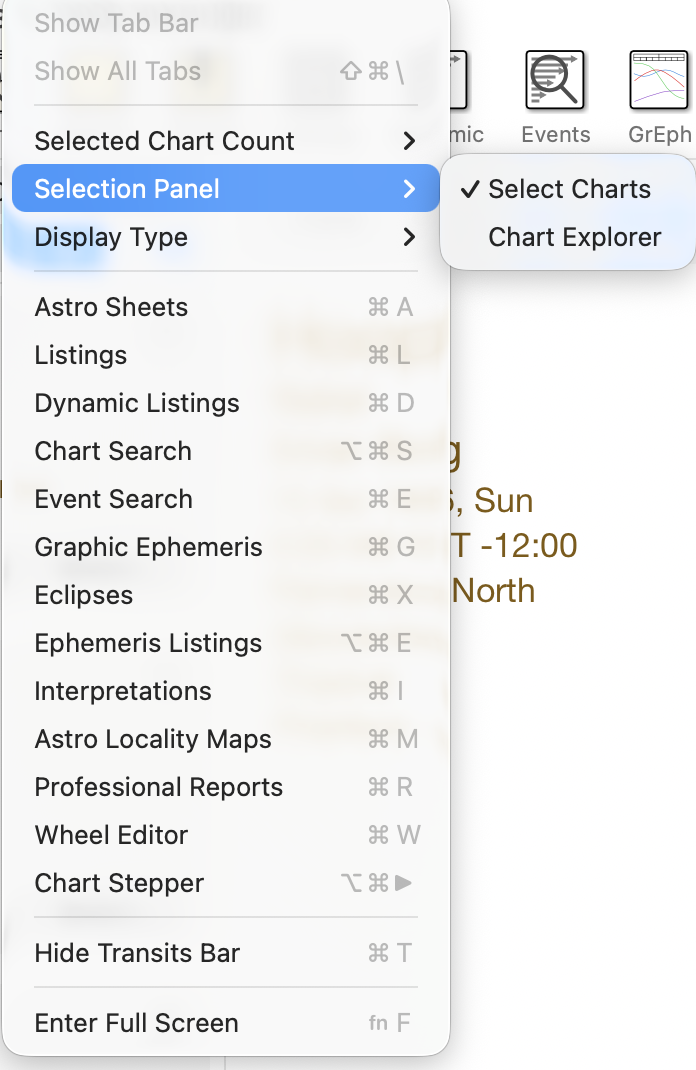The height and width of the screenshot is (1070, 696).
Task: Expand the Selection Panel submenu
Action: pos(126,188)
